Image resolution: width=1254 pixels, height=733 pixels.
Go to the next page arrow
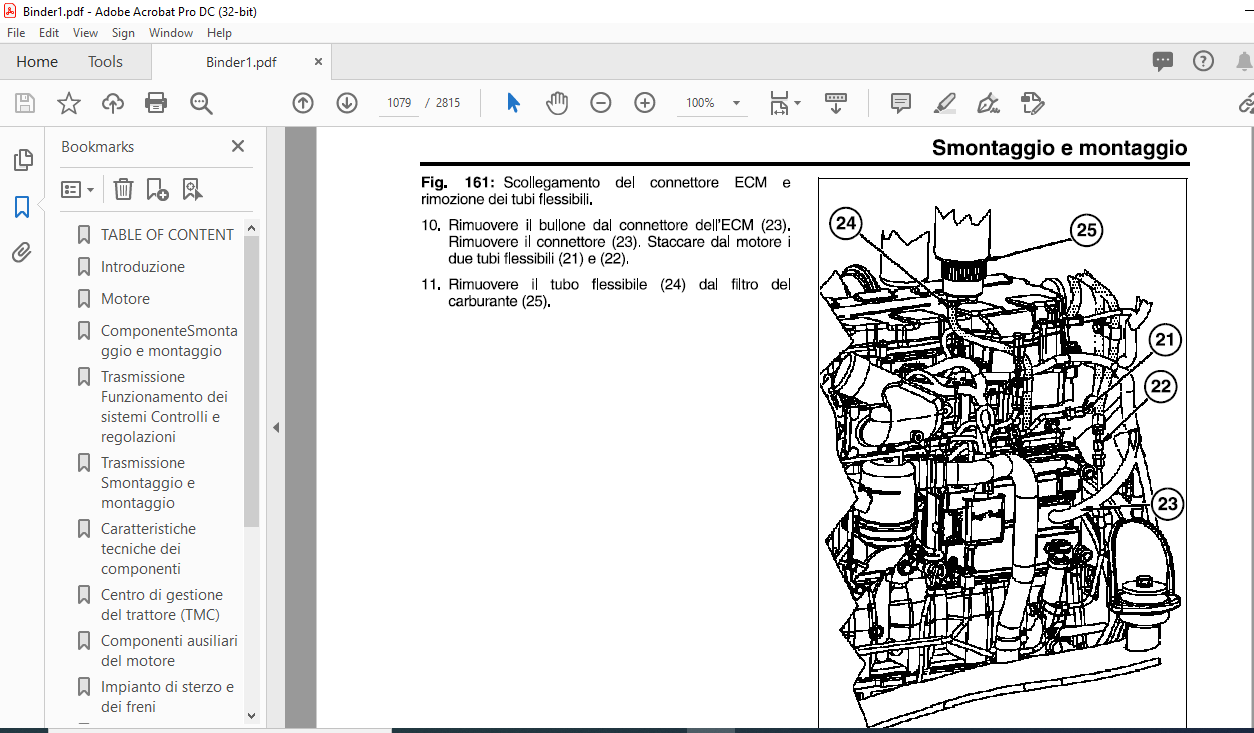pyautogui.click(x=347, y=103)
